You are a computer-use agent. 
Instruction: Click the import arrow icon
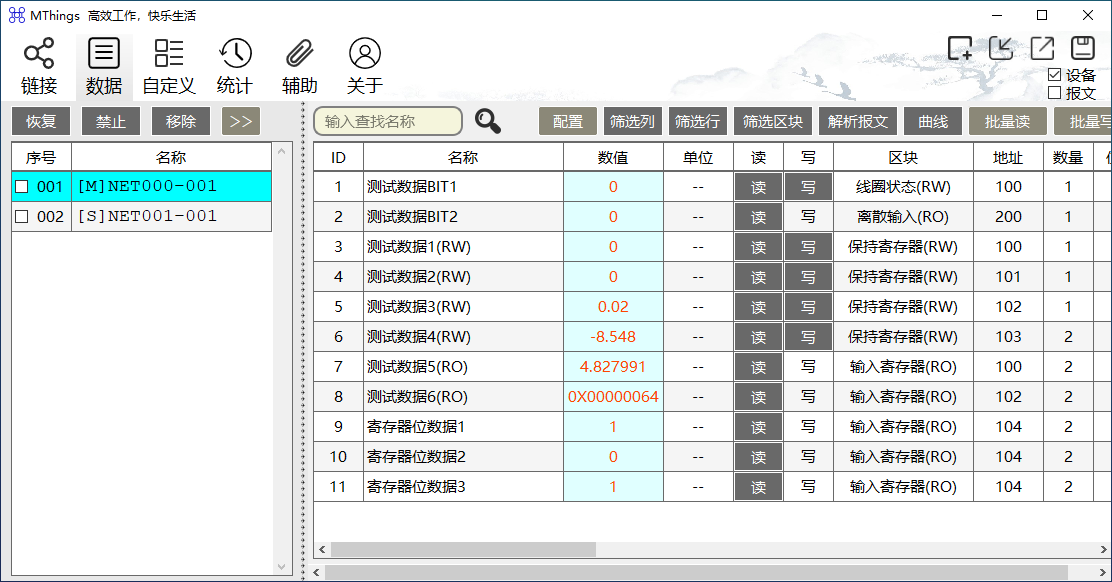(x=1001, y=48)
